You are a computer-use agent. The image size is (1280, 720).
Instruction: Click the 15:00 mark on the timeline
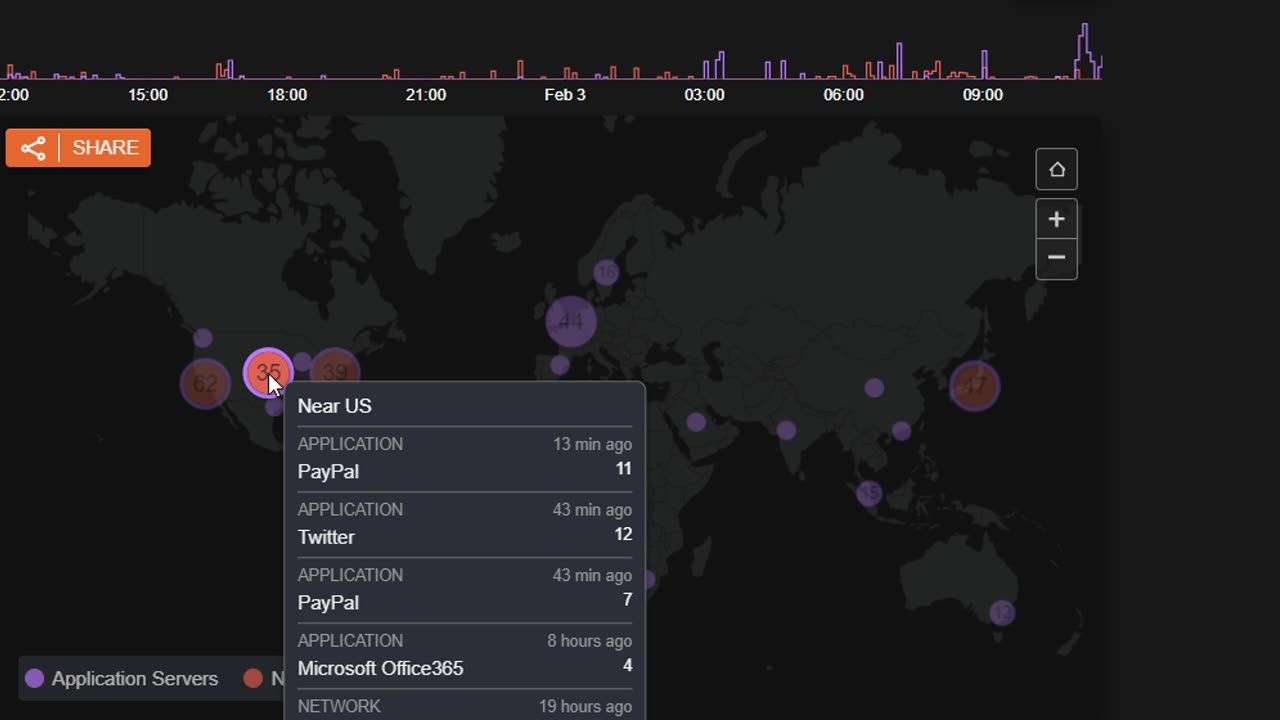pyautogui.click(x=148, y=95)
